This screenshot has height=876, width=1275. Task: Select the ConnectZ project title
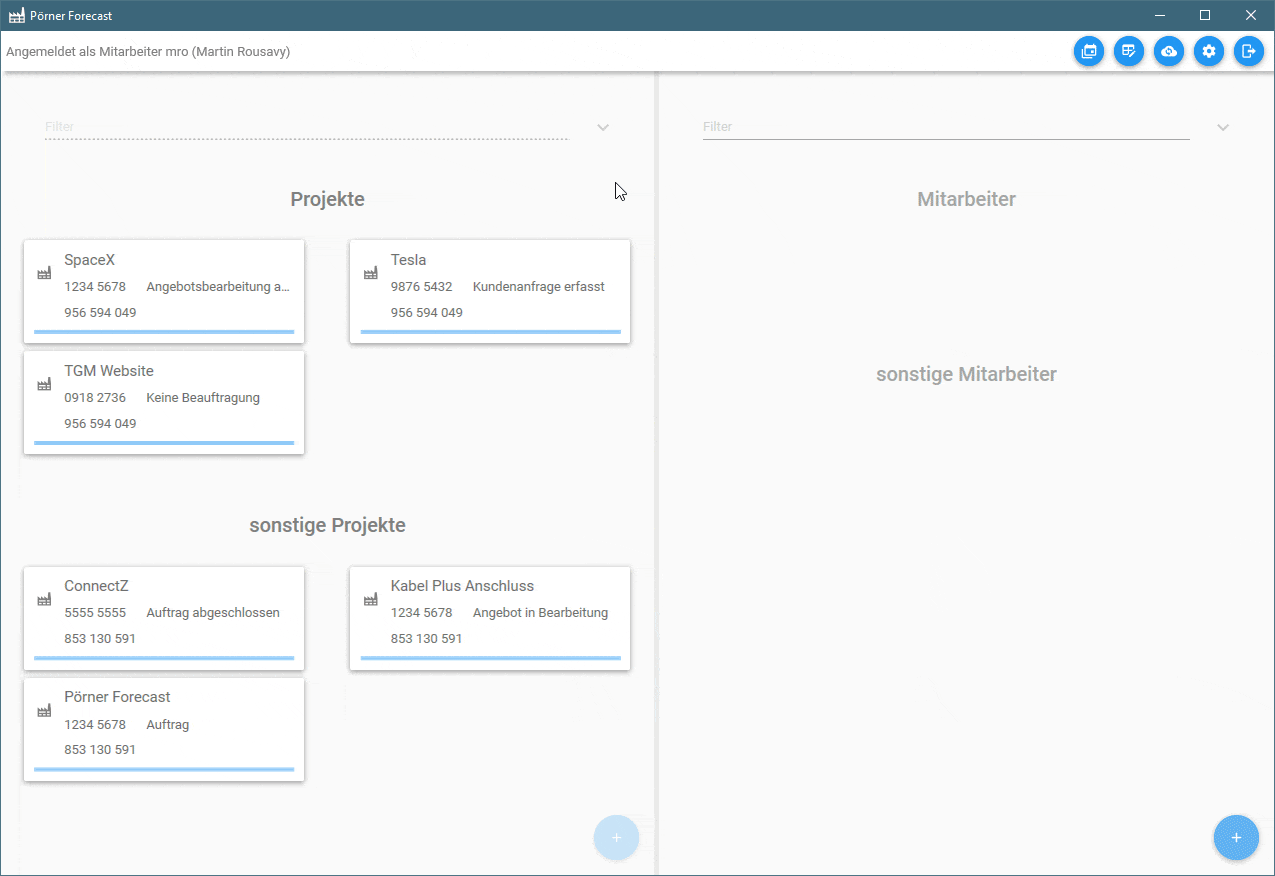click(x=96, y=586)
